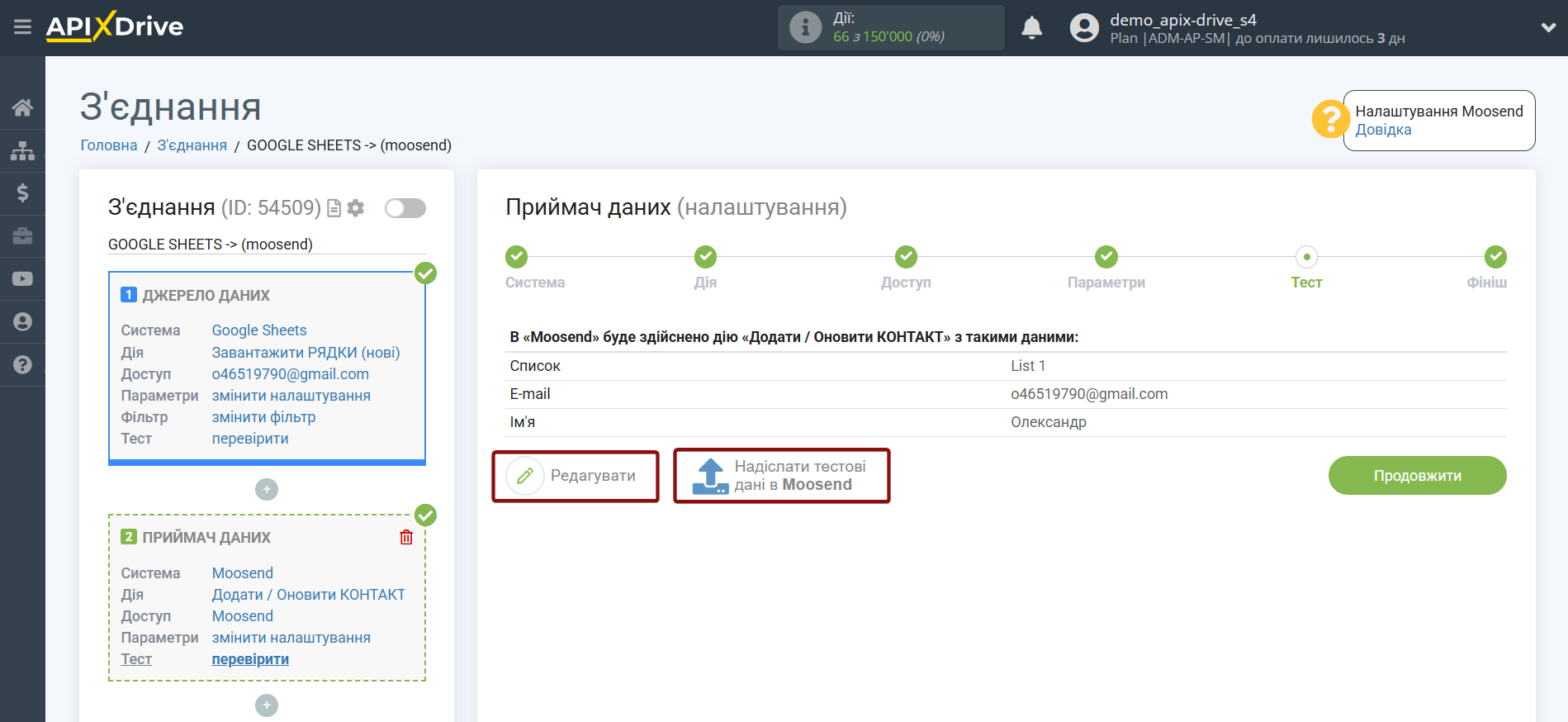Go to Дія step
Screen dimensions: 1568x722
(705, 257)
